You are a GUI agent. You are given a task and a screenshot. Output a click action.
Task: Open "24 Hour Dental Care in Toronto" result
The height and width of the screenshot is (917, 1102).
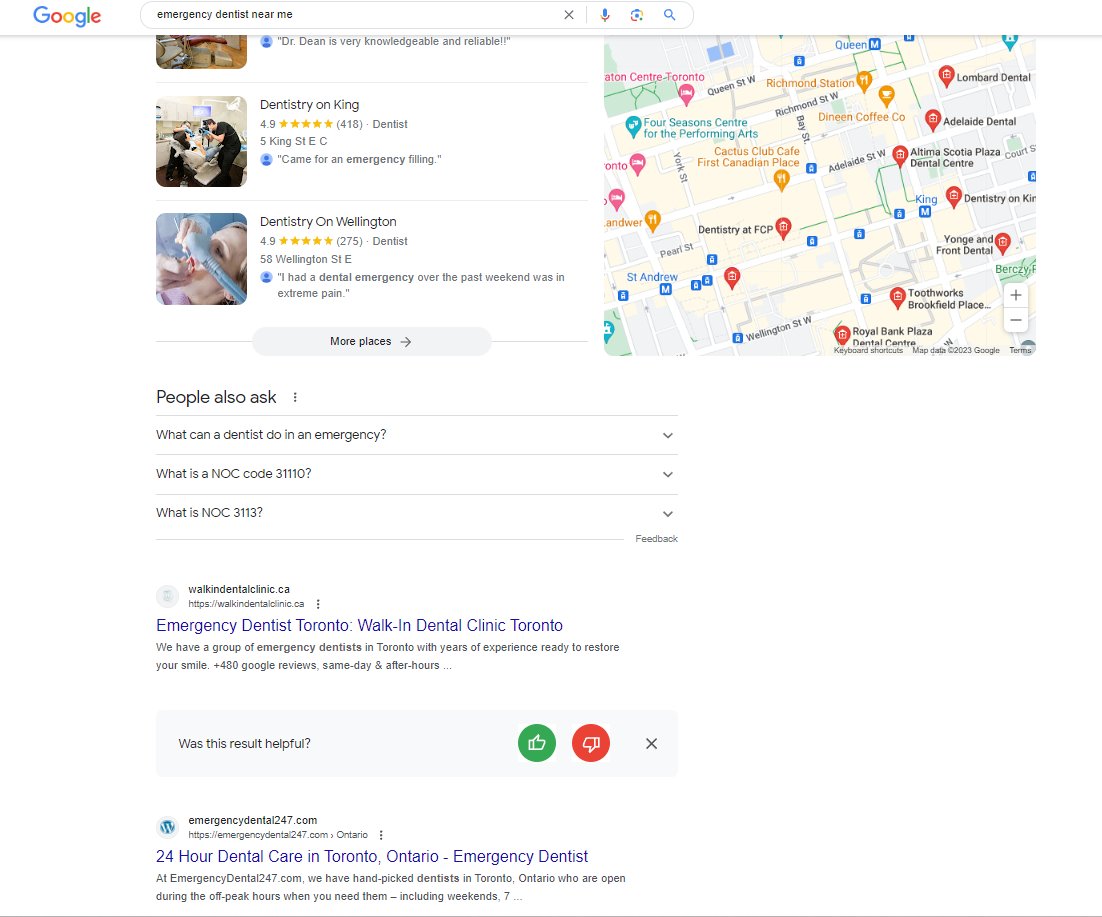372,857
